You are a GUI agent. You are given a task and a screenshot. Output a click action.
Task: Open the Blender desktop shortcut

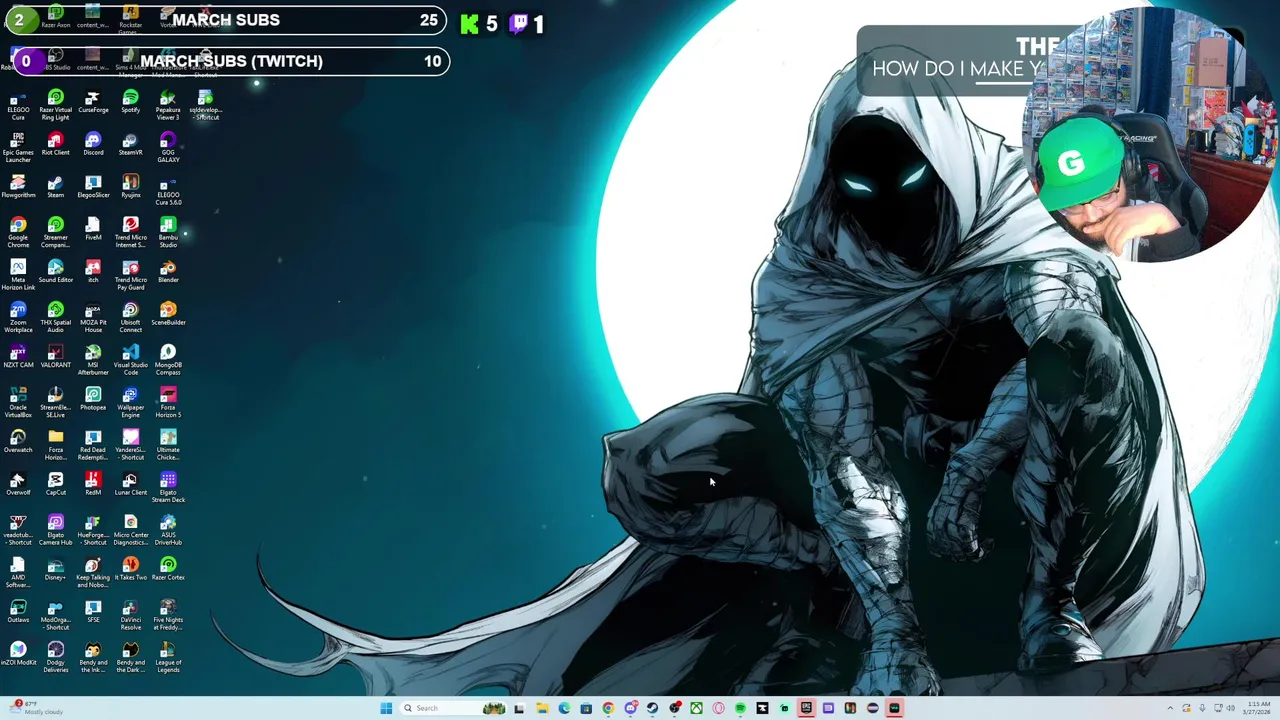(168, 271)
